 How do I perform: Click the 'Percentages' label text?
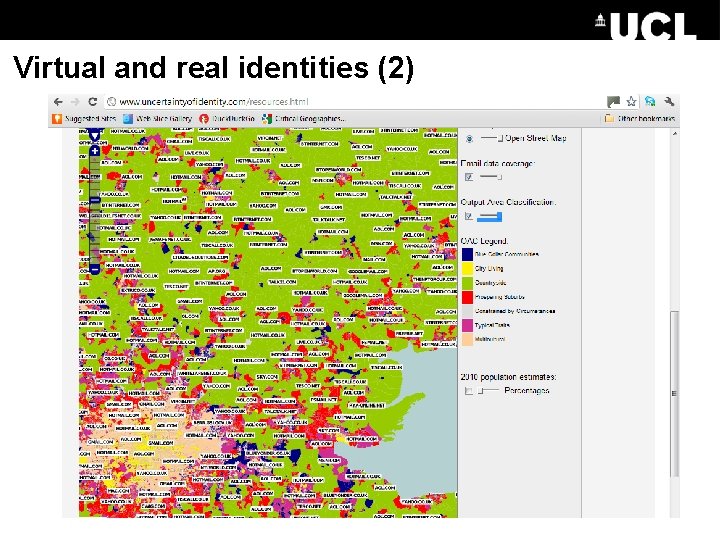527,391
